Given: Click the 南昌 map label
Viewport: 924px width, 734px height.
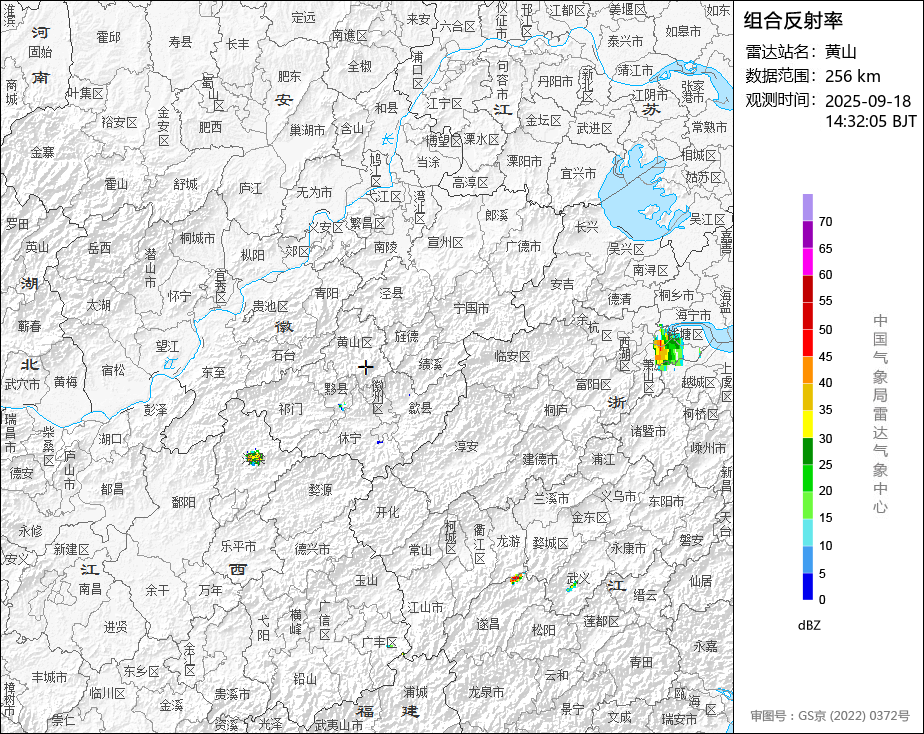Looking at the screenshot, I should (90, 588).
